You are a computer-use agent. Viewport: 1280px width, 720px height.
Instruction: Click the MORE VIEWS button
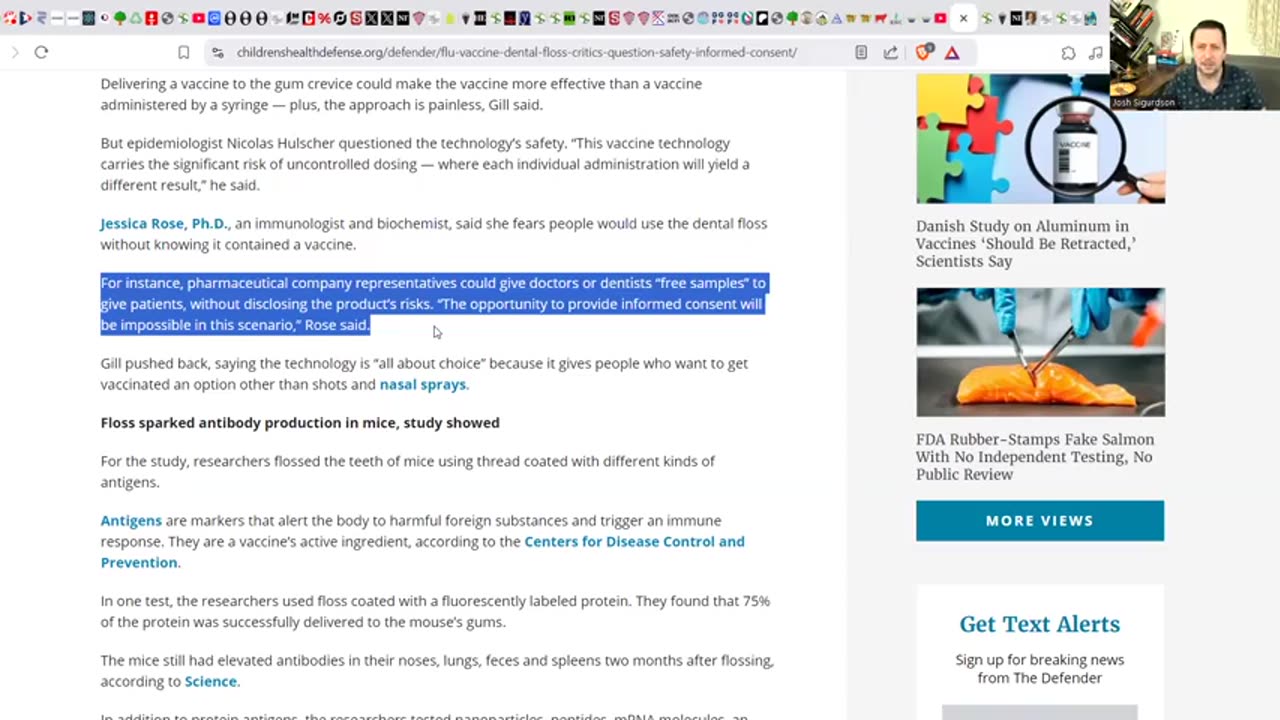pos(1040,520)
